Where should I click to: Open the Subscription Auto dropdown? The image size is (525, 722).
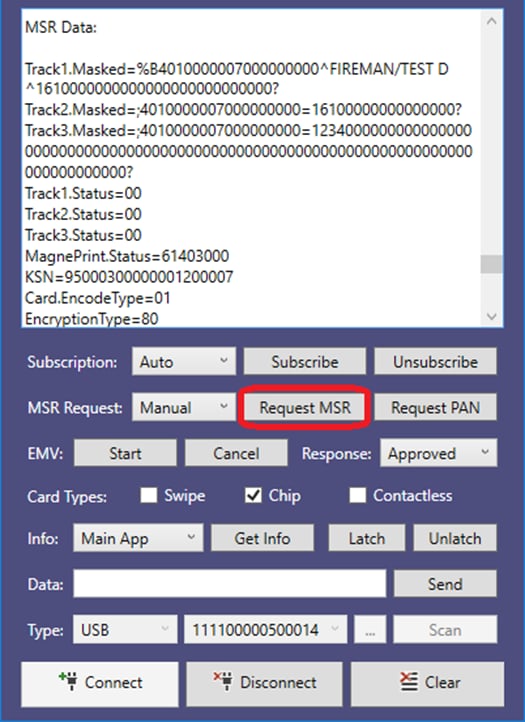click(x=184, y=361)
